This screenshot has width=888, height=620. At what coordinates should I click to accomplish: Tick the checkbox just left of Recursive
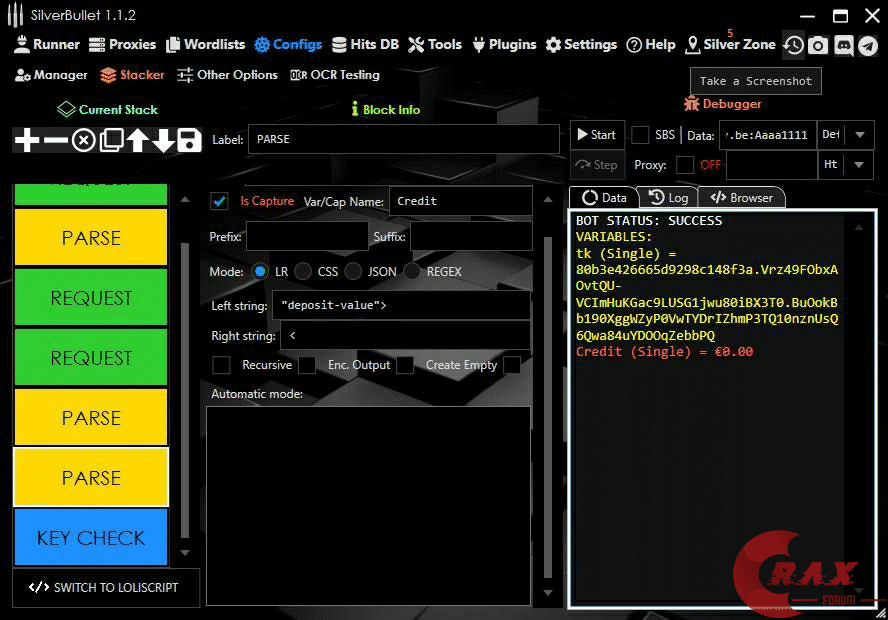221,365
